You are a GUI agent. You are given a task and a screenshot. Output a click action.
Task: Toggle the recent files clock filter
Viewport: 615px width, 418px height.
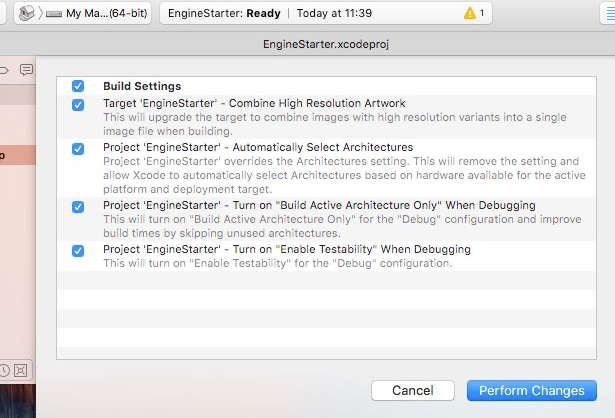[x=7, y=370]
